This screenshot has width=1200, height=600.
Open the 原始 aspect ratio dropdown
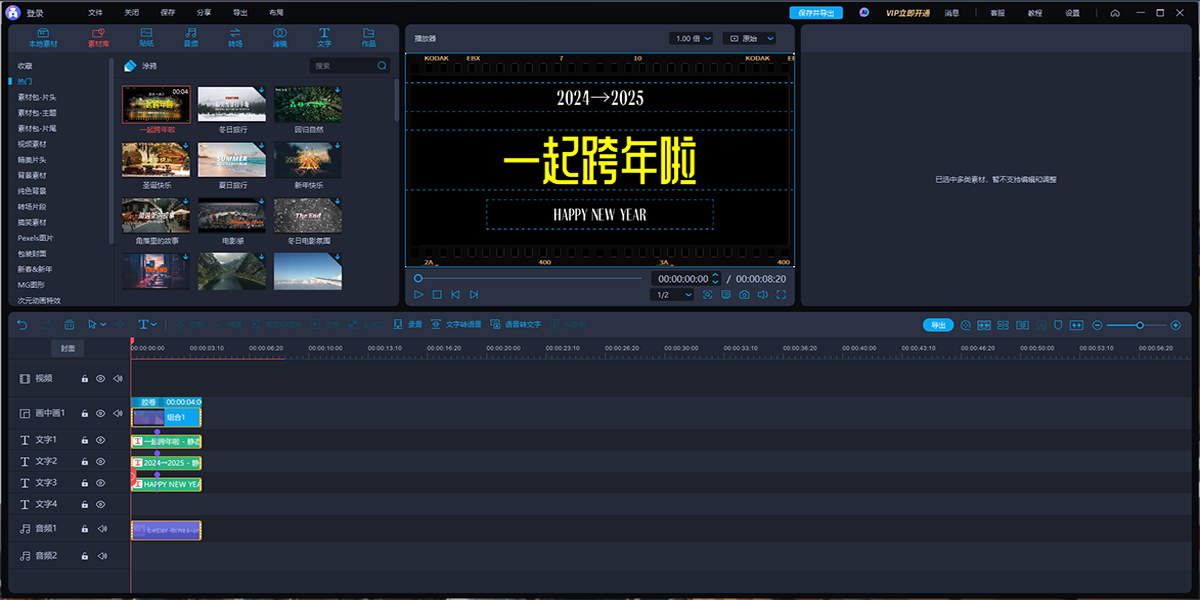point(750,38)
